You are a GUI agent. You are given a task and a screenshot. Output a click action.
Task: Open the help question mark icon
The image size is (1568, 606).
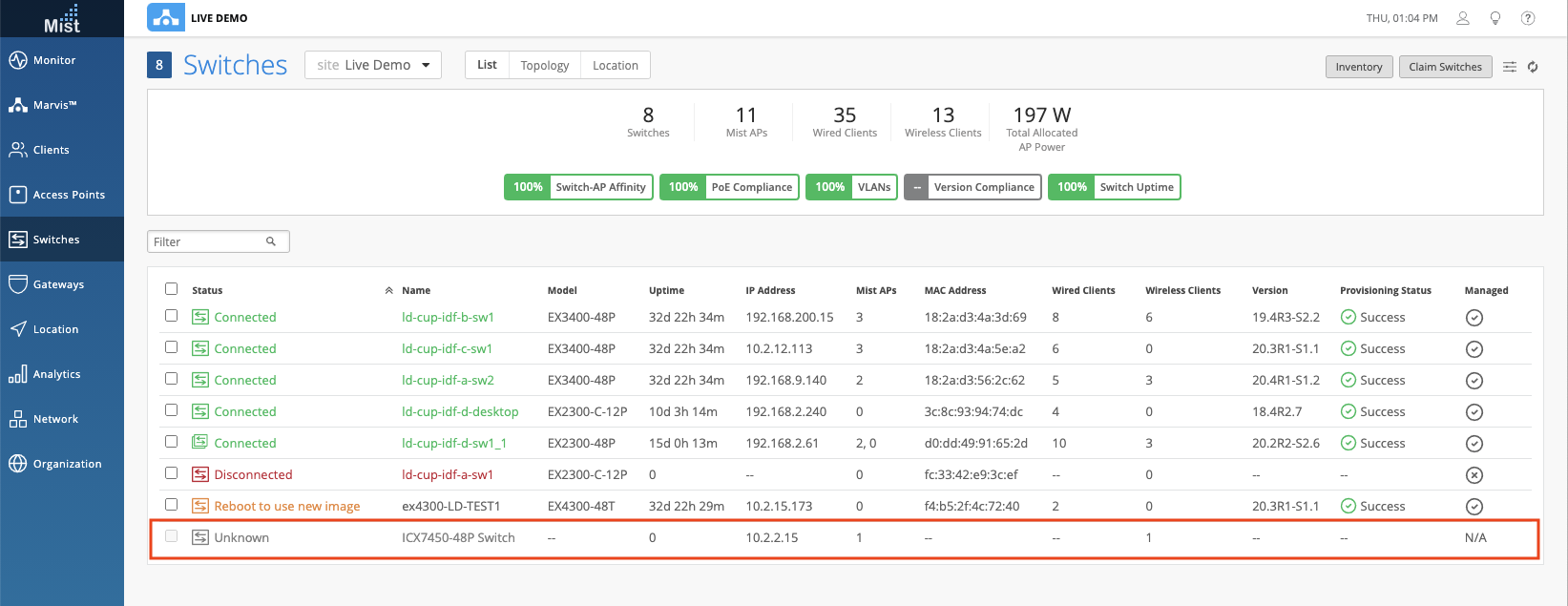[x=1528, y=18]
